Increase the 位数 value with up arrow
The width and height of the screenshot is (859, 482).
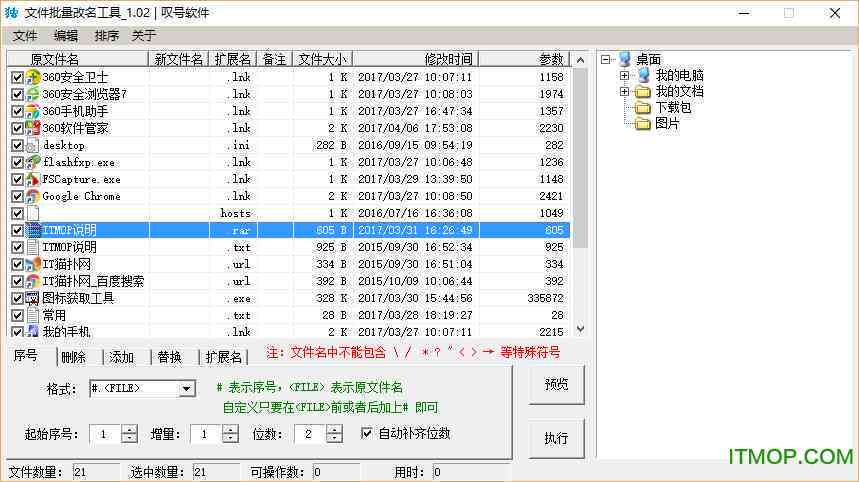pos(334,429)
